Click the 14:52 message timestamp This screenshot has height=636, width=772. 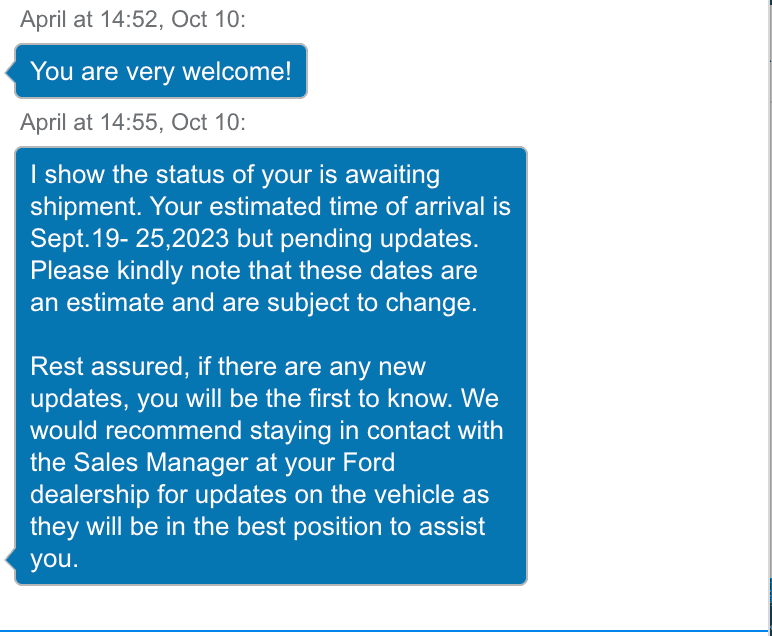(132, 20)
